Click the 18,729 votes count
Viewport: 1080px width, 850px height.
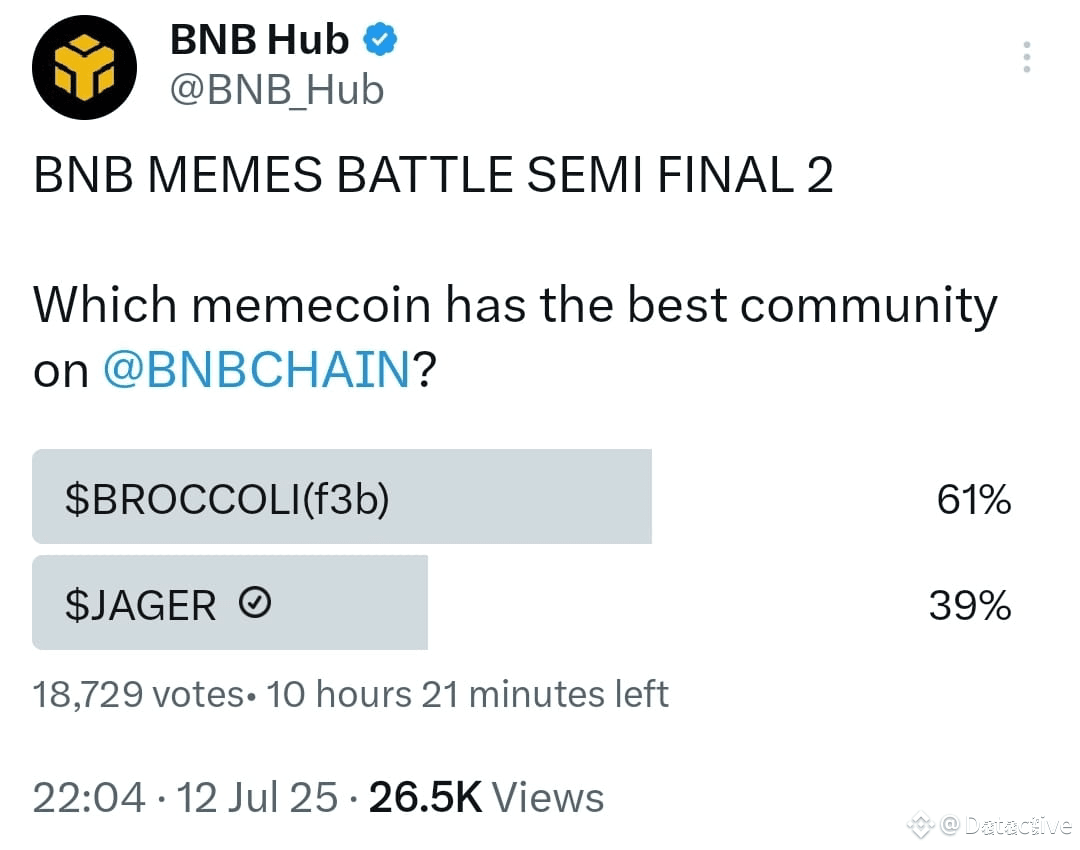point(138,694)
